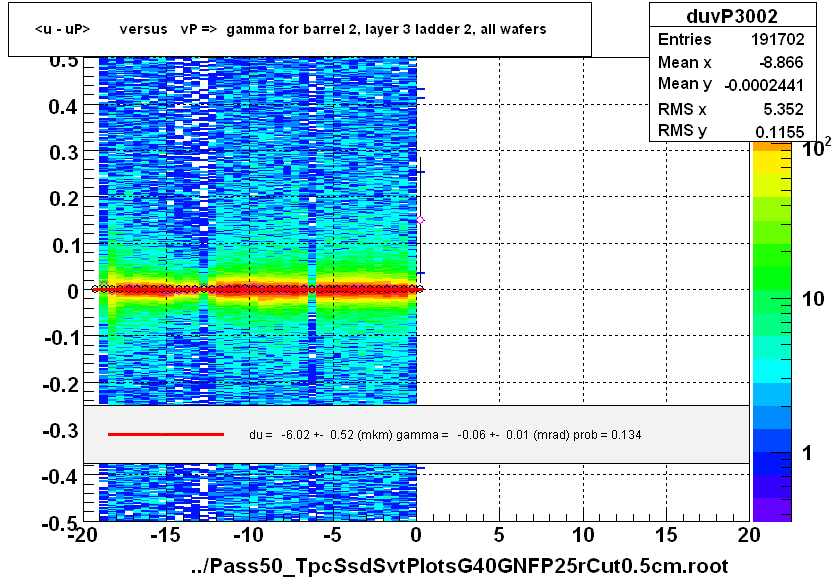Click the root file name axis title

pos(460,566)
